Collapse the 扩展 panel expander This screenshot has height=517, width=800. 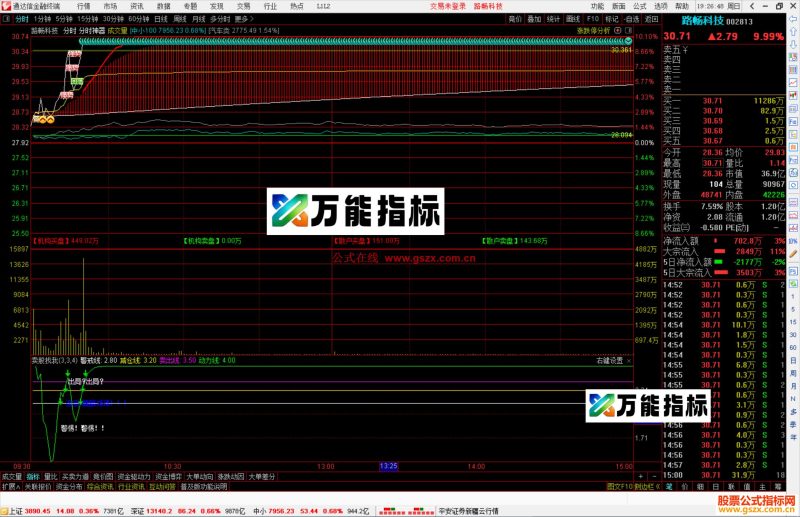[x=11, y=487]
